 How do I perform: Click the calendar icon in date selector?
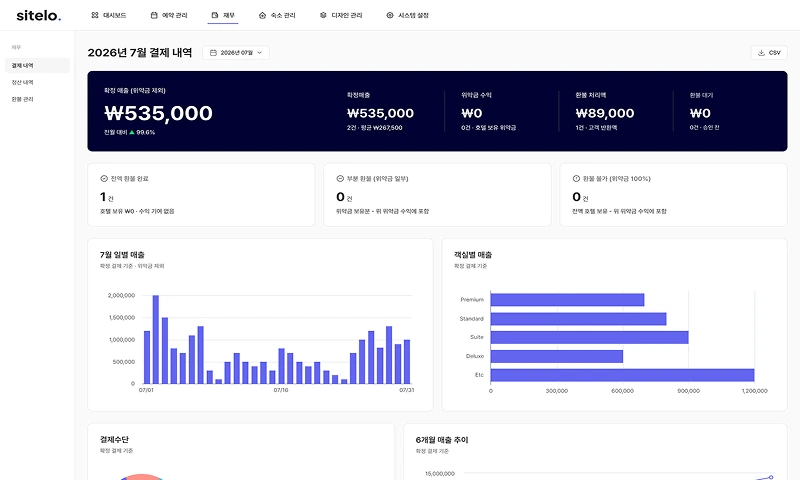[x=213, y=53]
